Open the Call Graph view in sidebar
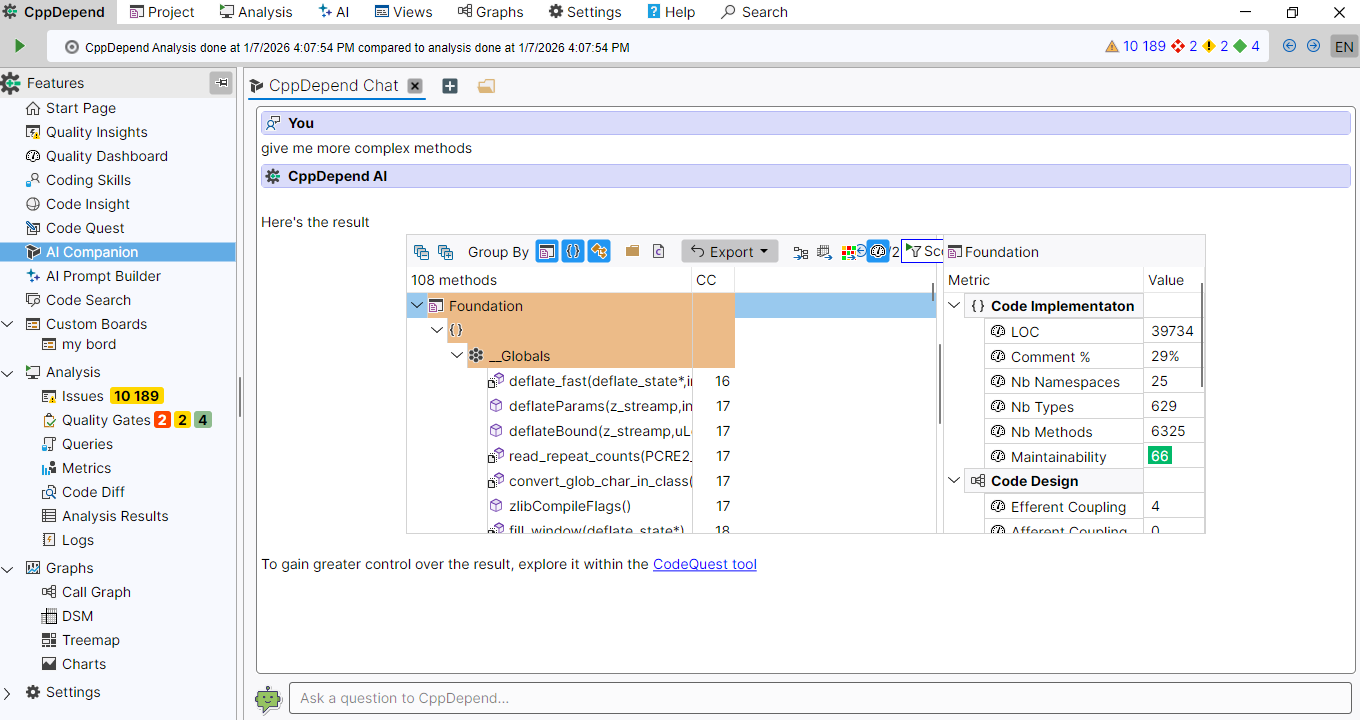Screen dimensions: 1360x720 (x=96, y=592)
